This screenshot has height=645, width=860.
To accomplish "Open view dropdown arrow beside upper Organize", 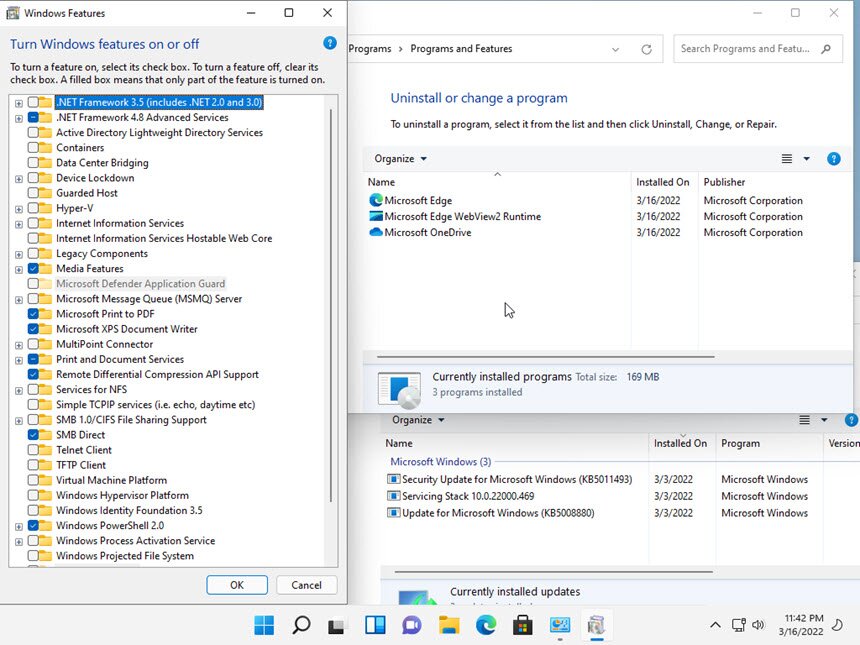I will (806, 159).
